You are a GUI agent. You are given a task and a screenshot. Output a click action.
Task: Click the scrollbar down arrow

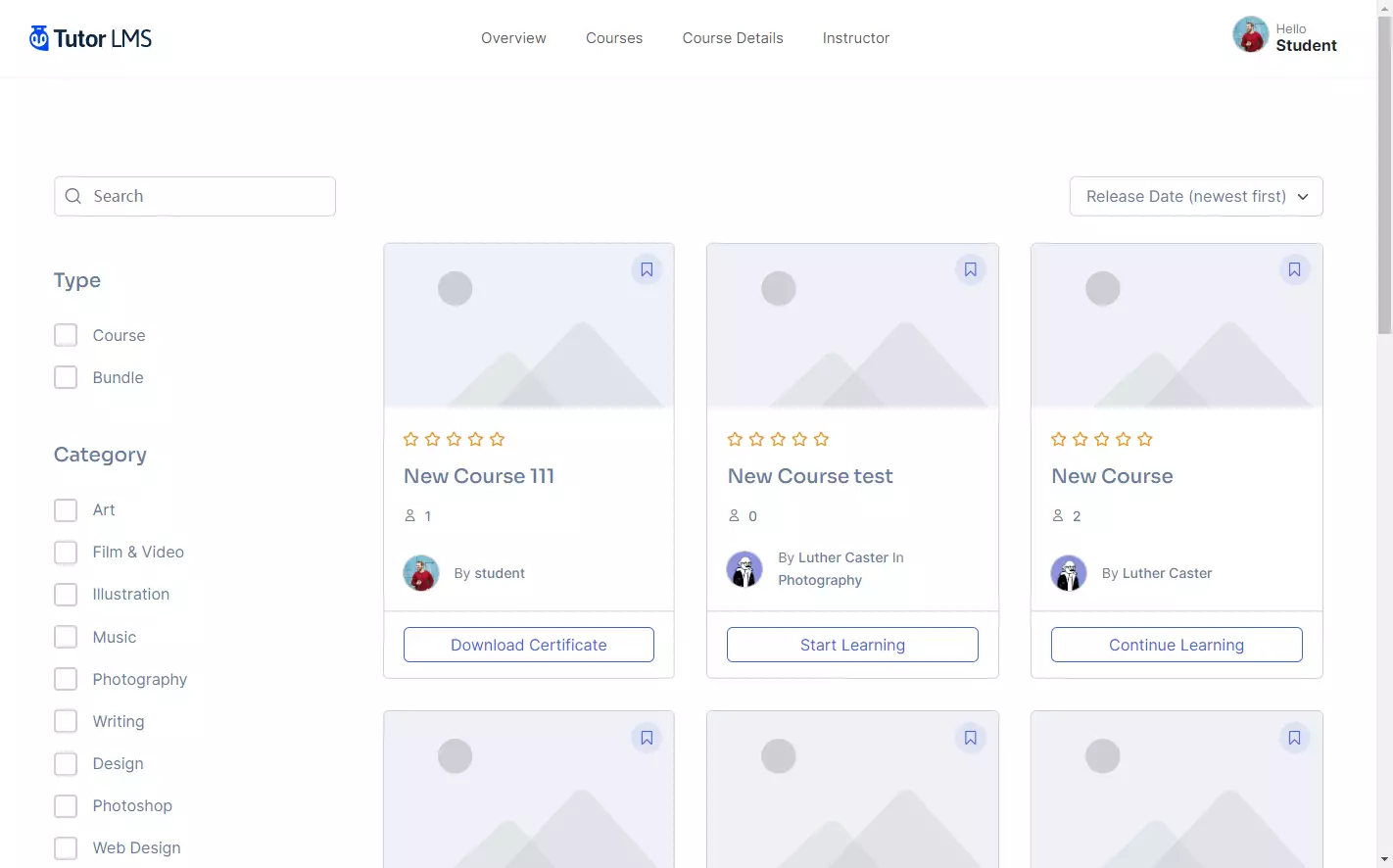1384,860
